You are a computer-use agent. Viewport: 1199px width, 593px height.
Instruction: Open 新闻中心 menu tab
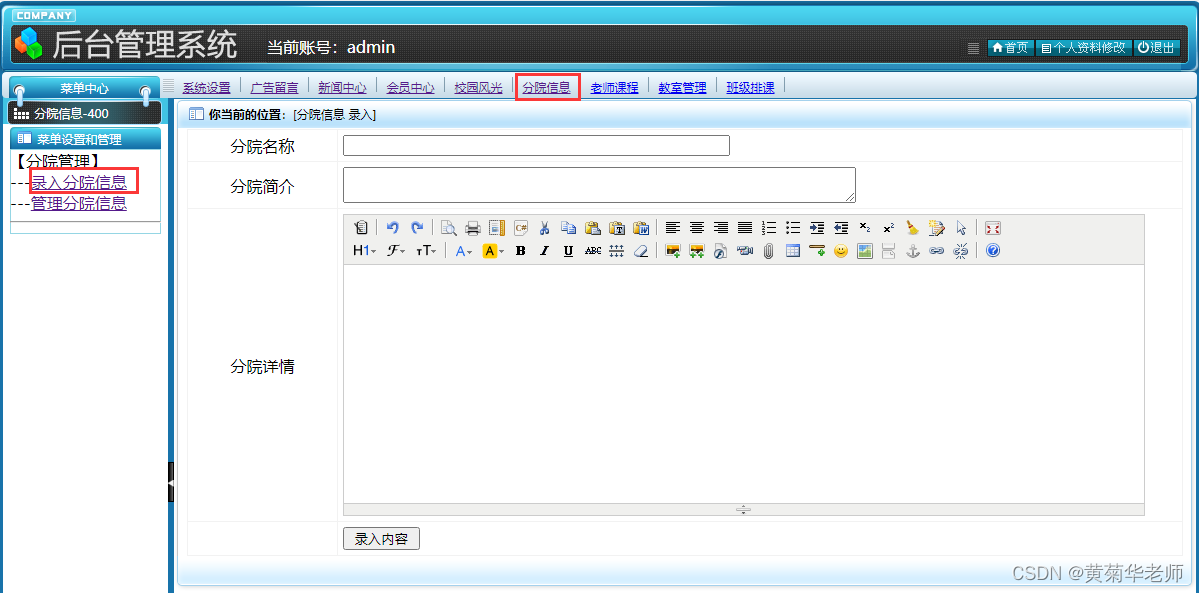343,87
